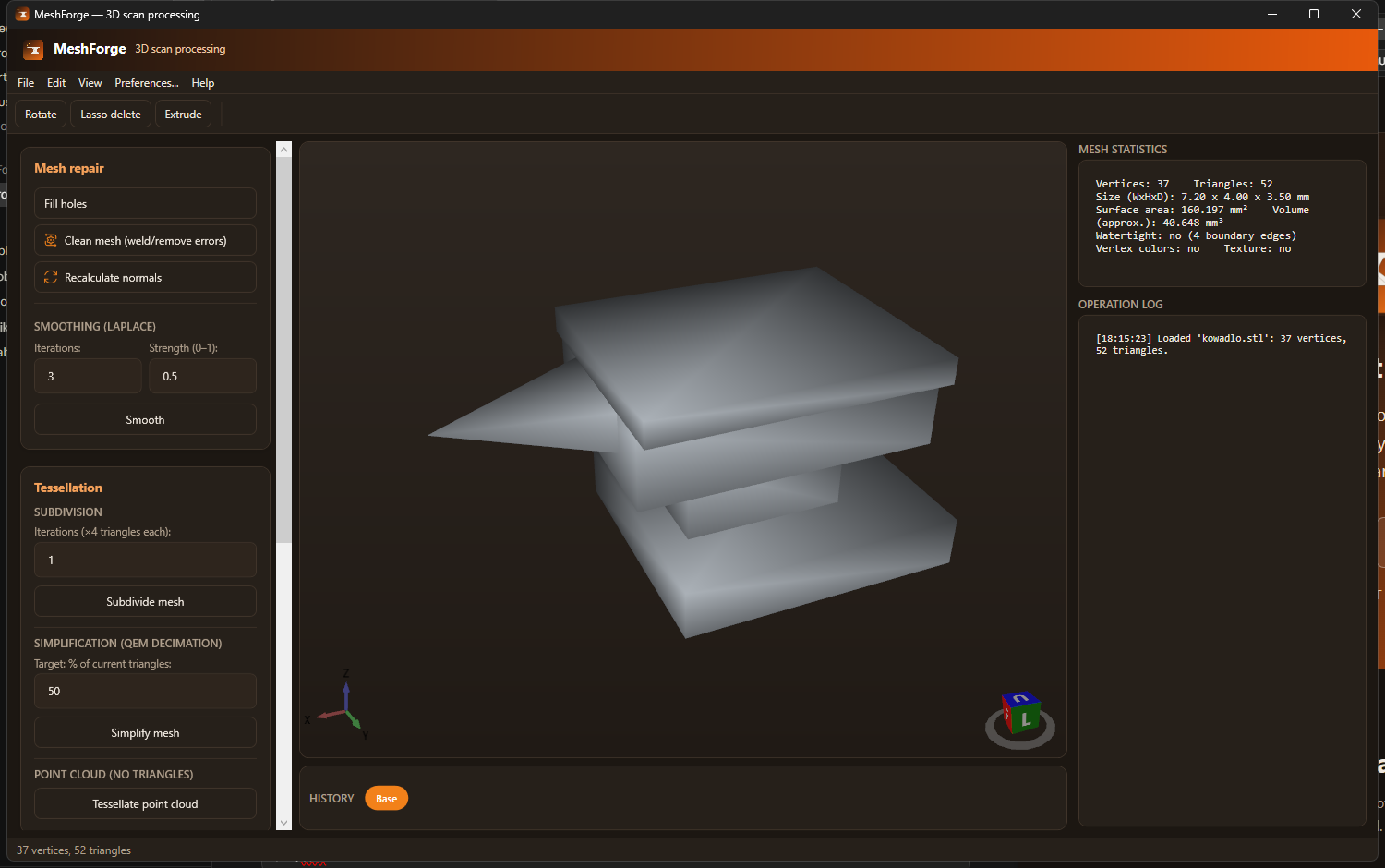The height and width of the screenshot is (868, 1385).
Task: Click the MESH STATISTICS heading
Action: click(x=1123, y=150)
